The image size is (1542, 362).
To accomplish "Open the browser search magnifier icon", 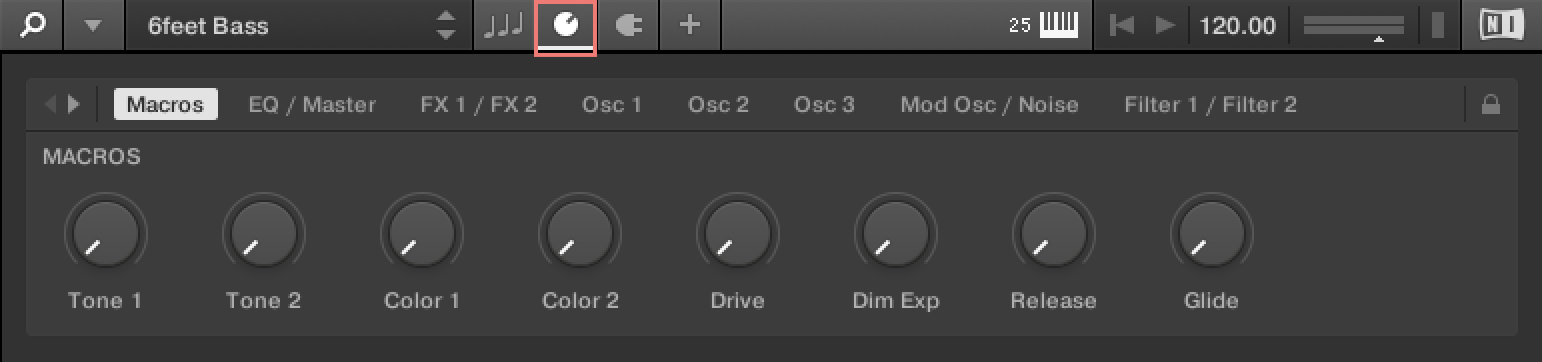I will 32,25.
